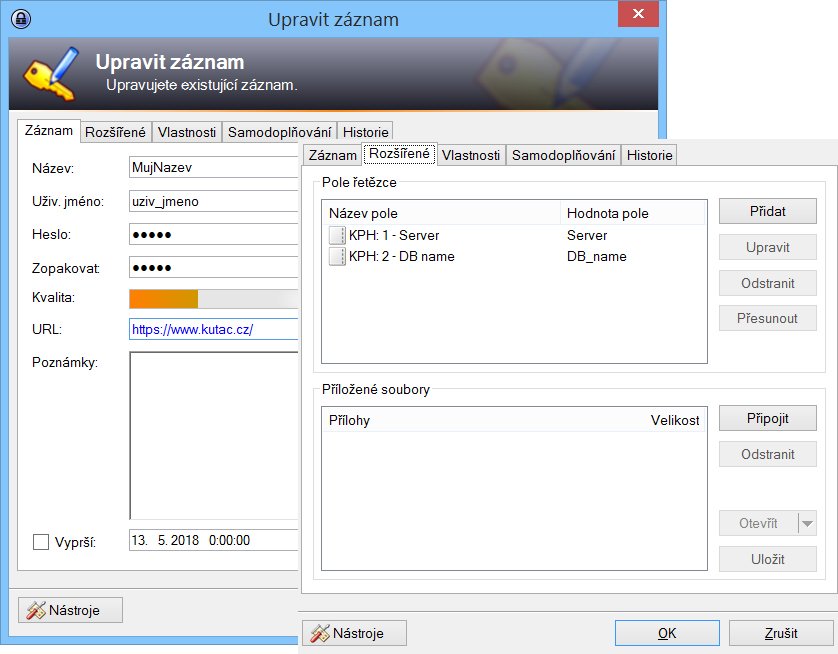Click the field icon beside KPH: 1 - Server
The width and height of the screenshot is (838, 654).
pos(337,235)
